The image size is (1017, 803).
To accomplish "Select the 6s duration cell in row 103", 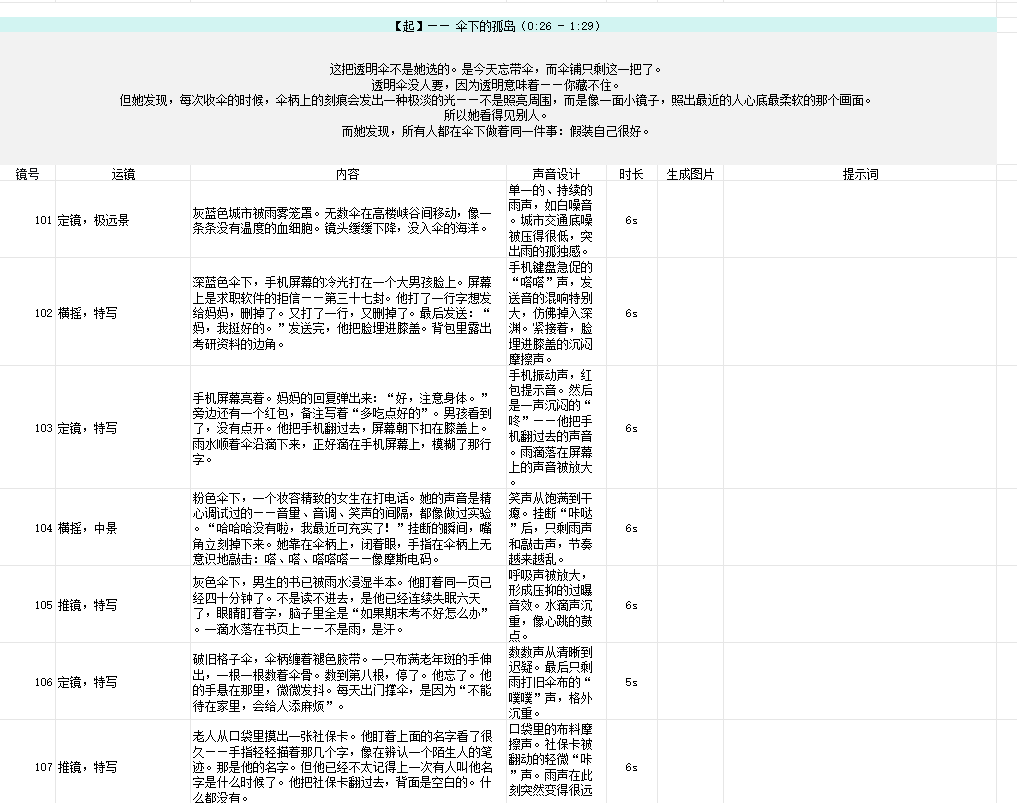I will point(631,428).
